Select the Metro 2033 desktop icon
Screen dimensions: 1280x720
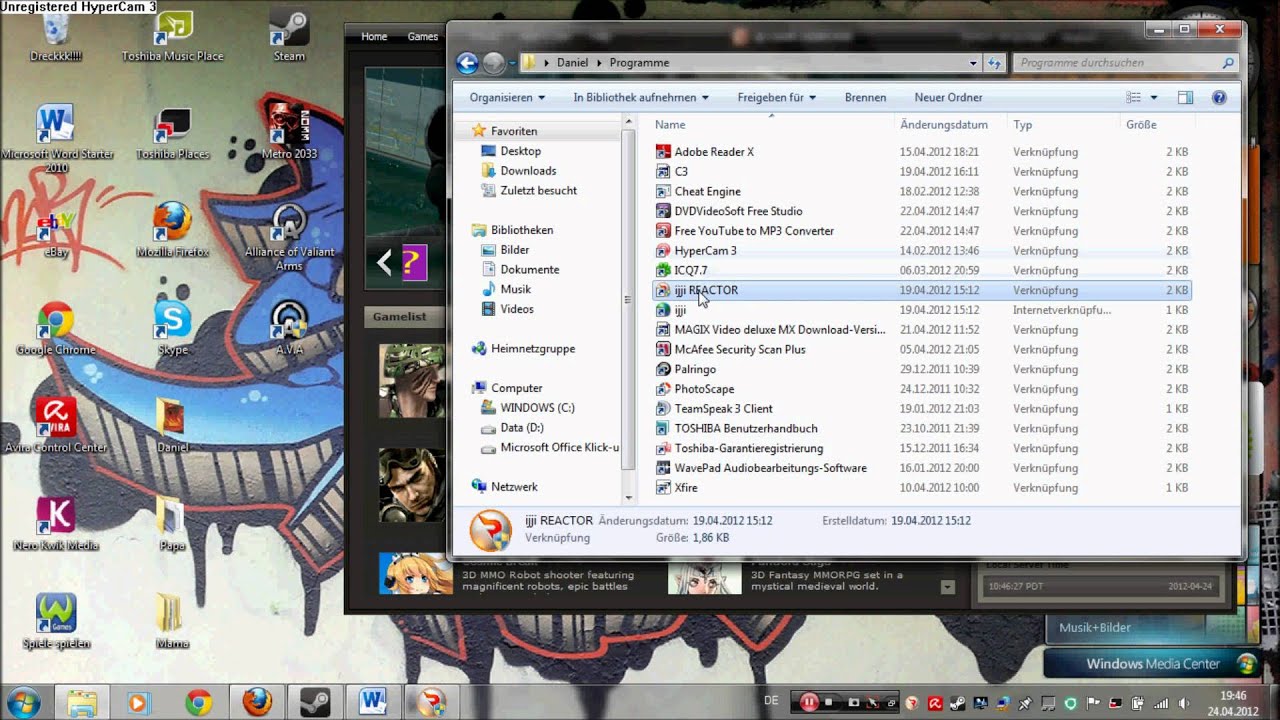[289, 130]
